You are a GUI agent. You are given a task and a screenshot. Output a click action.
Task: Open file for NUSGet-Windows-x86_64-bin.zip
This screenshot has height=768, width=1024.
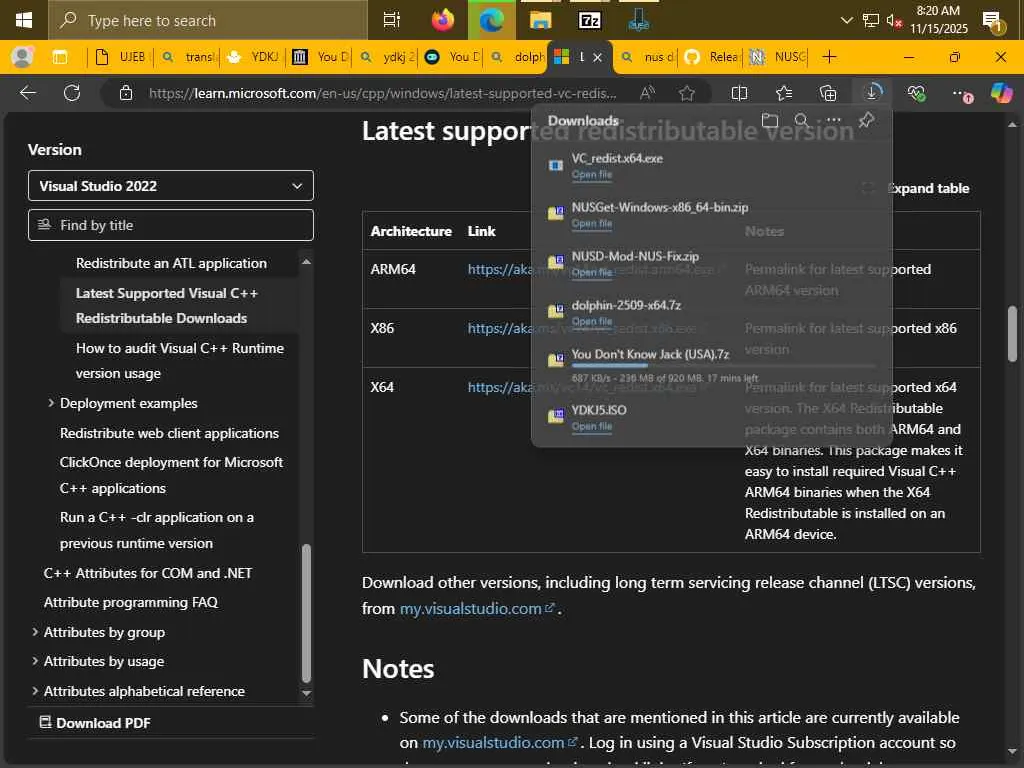pos(592,223)
